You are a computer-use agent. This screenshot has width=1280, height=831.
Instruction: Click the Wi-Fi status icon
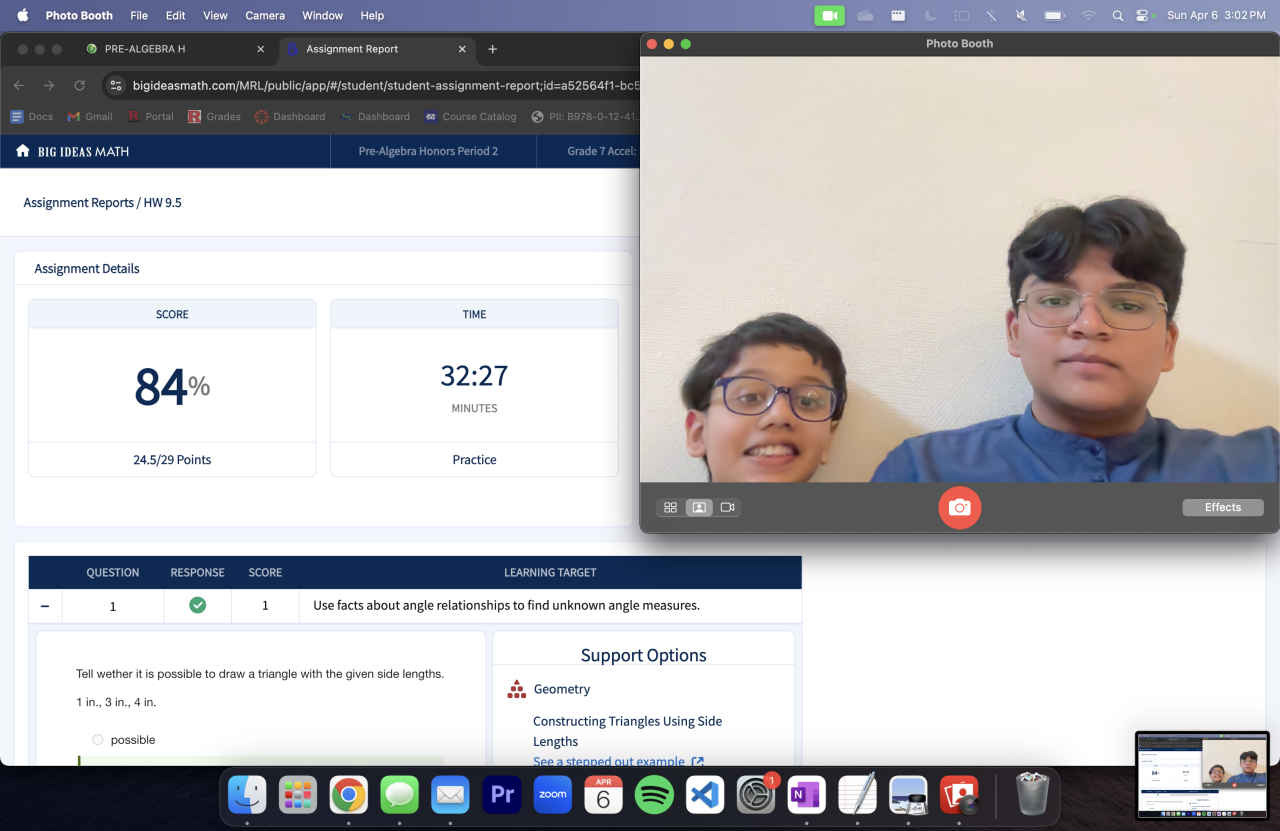pyautogui.click(x=1088, y=16)
